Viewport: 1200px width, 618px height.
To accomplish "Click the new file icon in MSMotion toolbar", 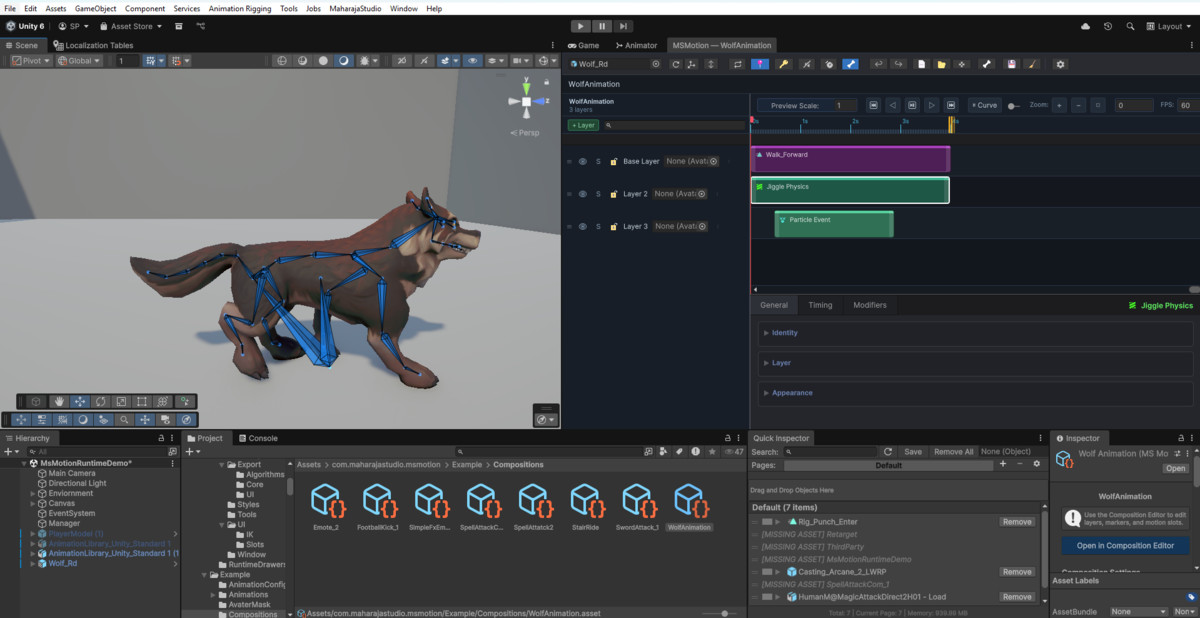I will (922, 64).
